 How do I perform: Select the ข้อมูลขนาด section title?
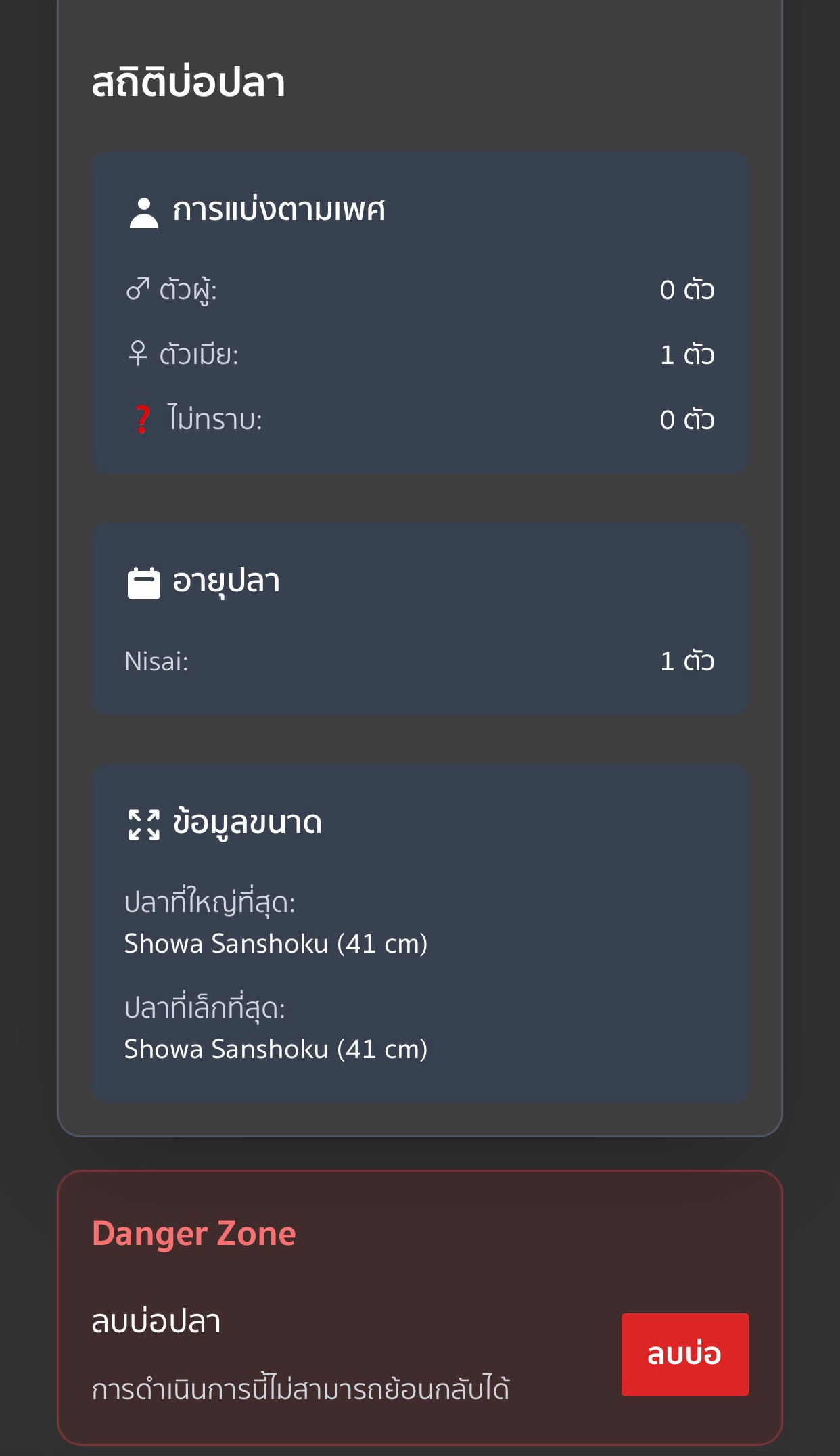coord(247,823)
